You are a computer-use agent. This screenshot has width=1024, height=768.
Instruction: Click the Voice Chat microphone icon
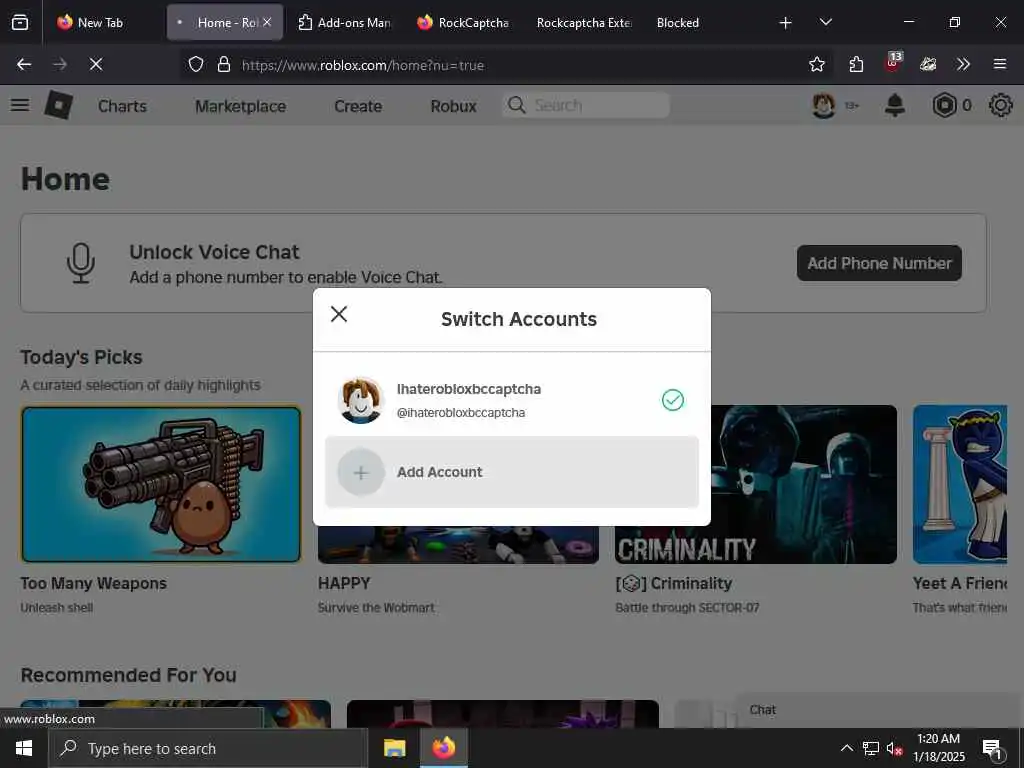81,263
